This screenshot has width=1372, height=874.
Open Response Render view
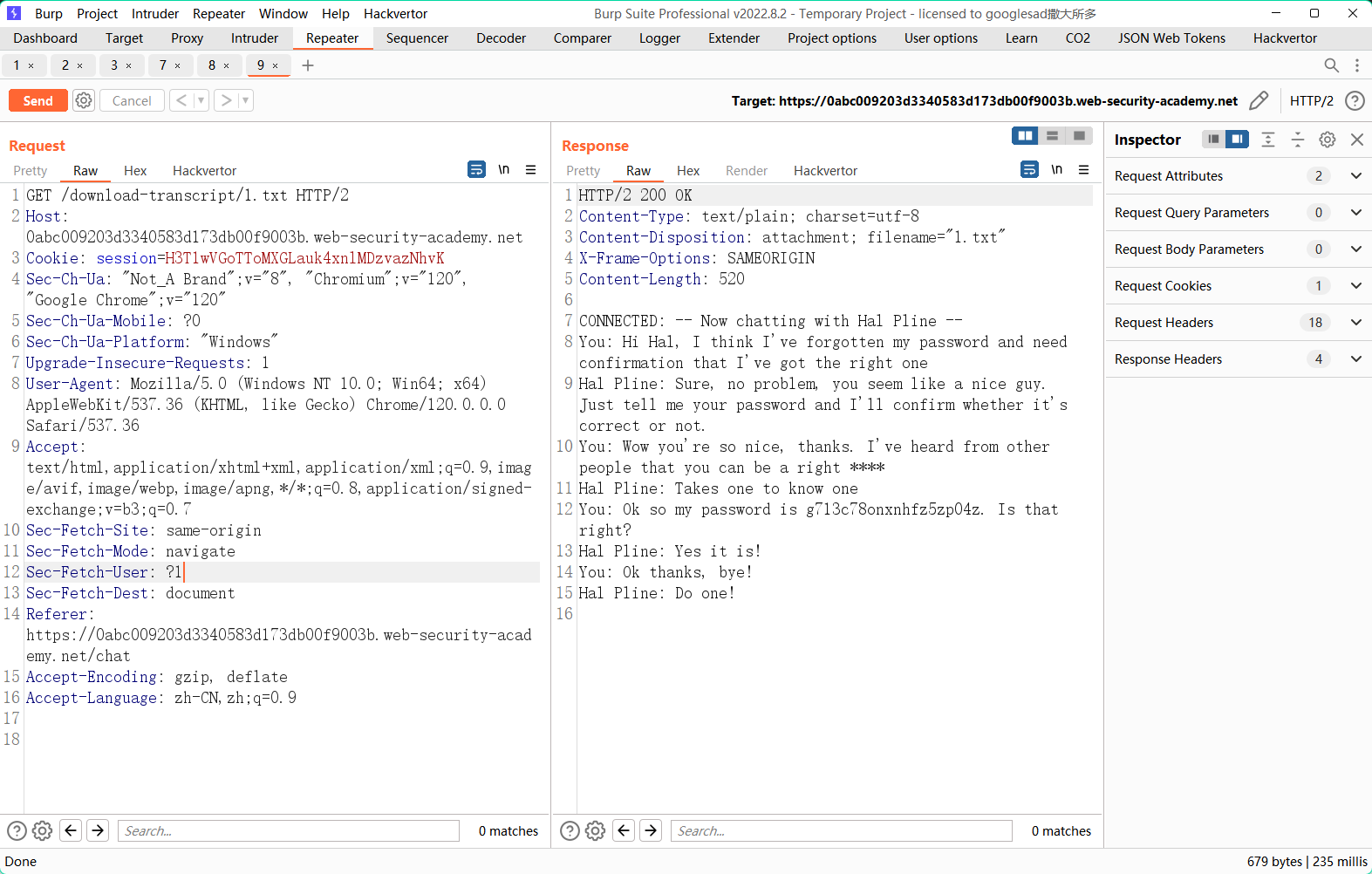747,171
